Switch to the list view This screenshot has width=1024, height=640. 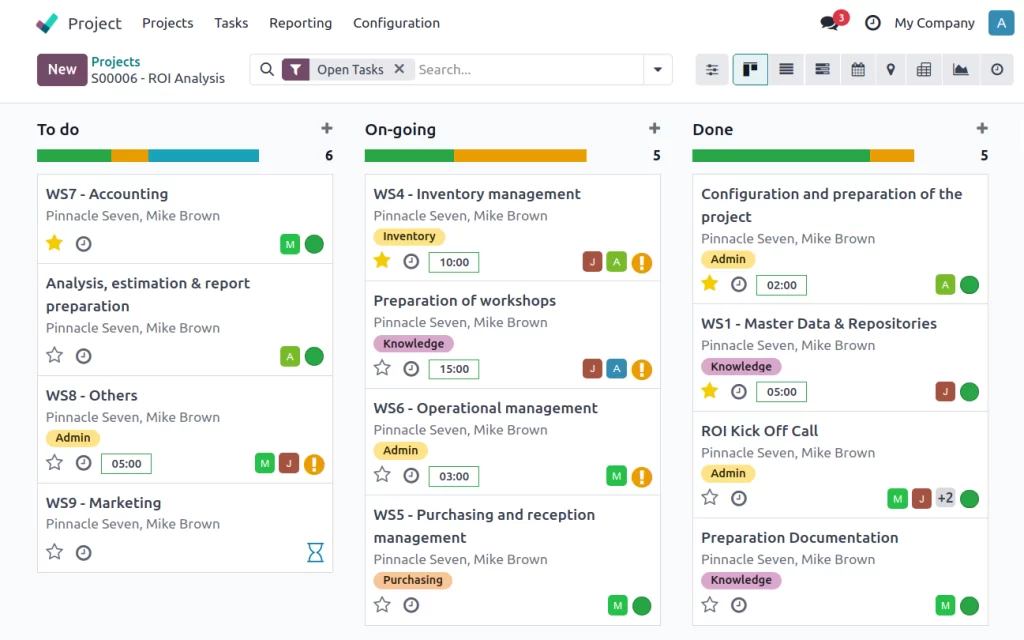[787, 70]
